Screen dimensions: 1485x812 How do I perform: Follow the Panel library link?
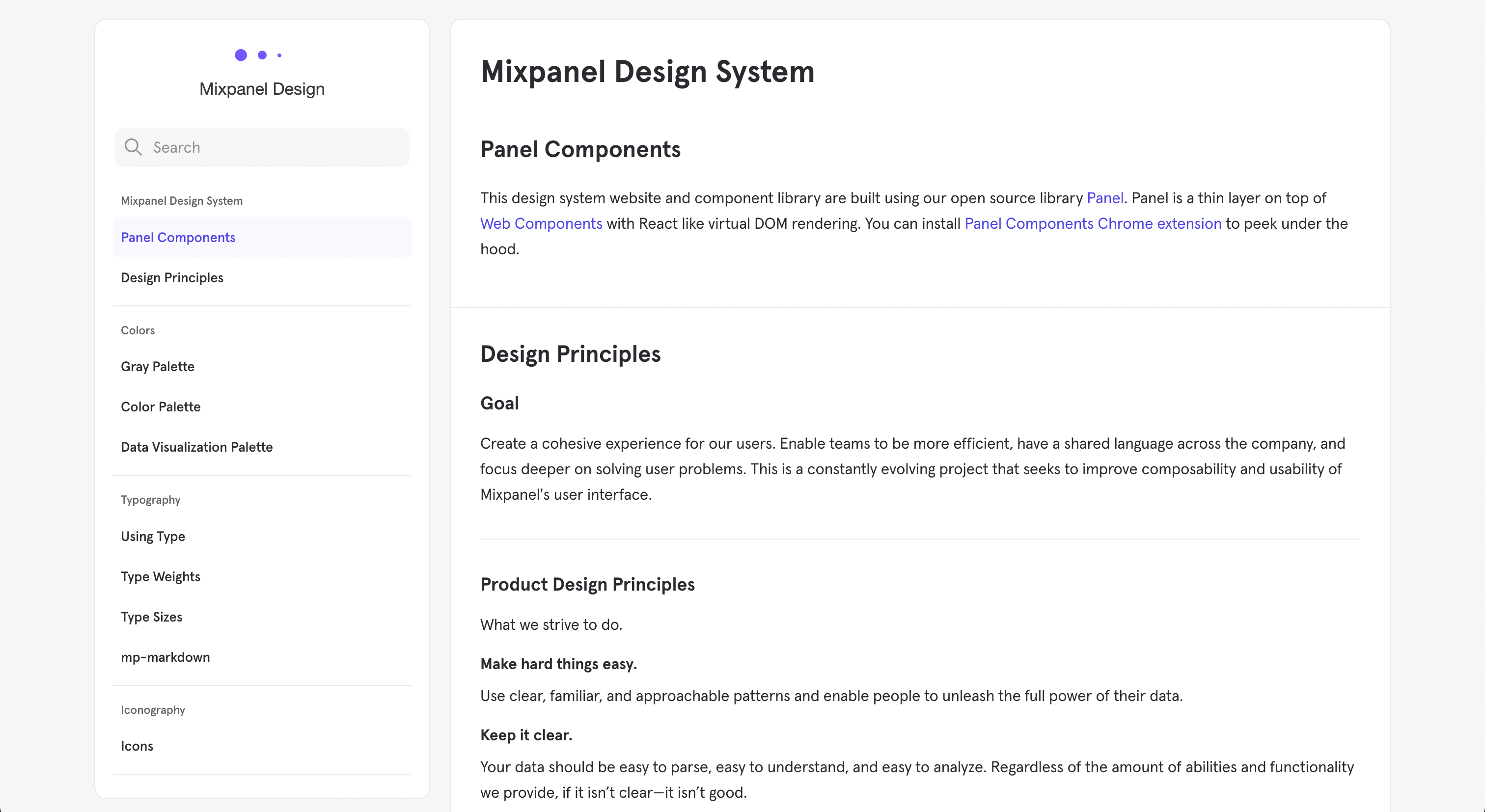1105,198
